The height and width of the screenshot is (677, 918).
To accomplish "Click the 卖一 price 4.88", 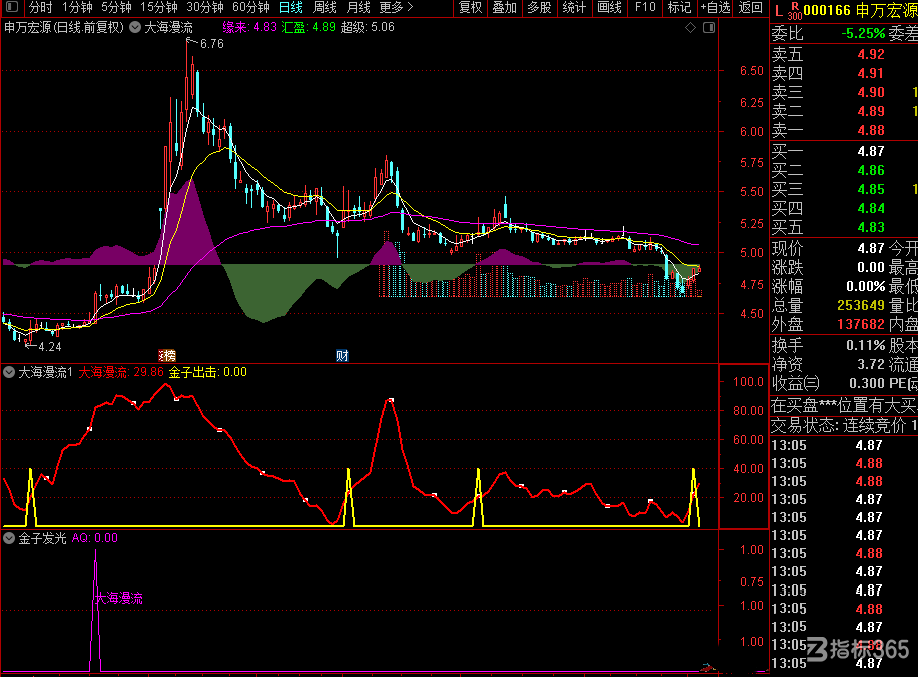I will [x=871, y=131].
